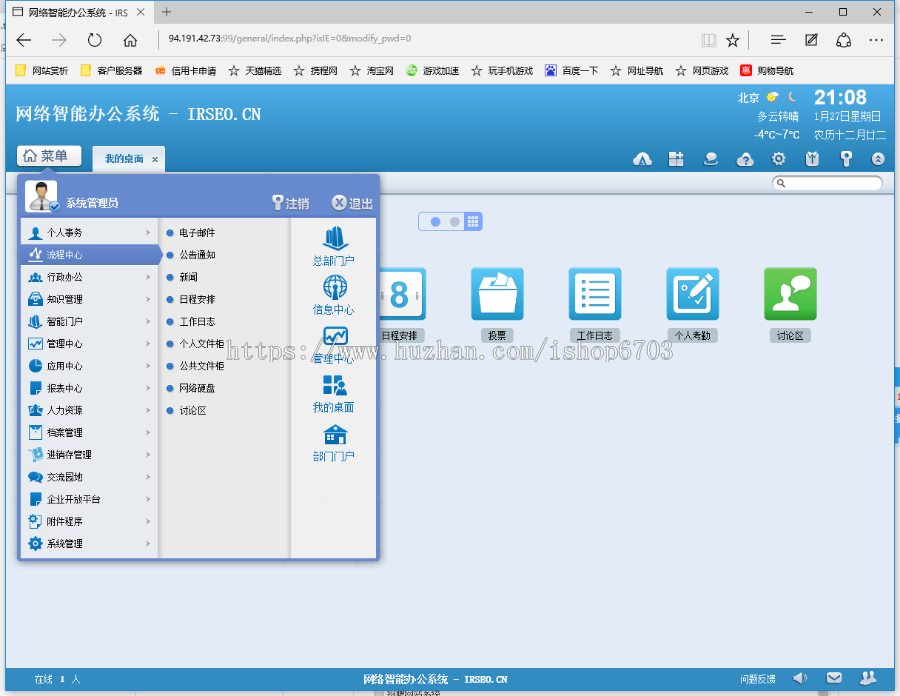The image size is (900, 696).
Task: Focus the search box below the header
Action: (827, 183)
